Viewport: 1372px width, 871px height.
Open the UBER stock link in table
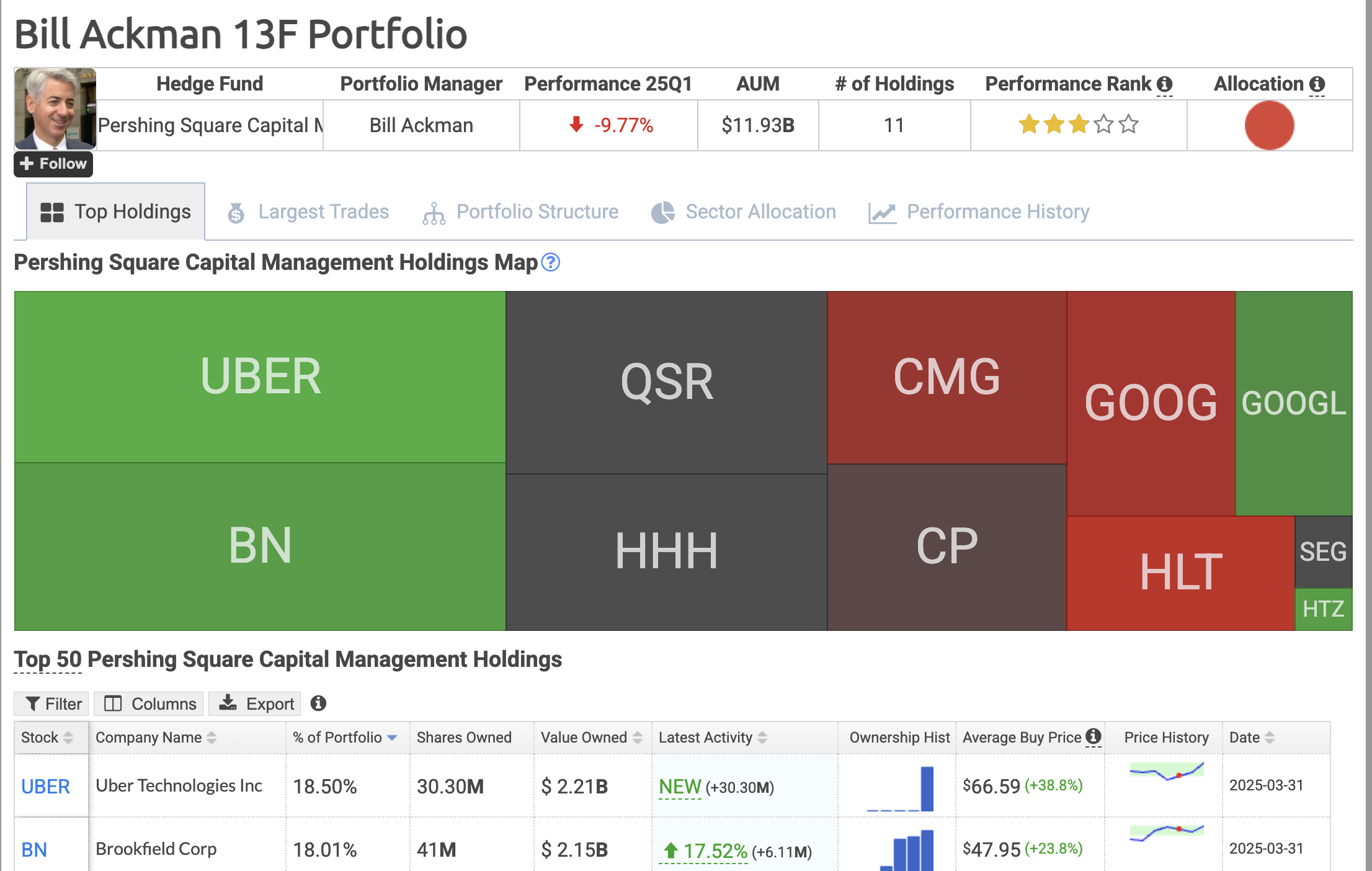pyautogui.click(x=45, y=787)
